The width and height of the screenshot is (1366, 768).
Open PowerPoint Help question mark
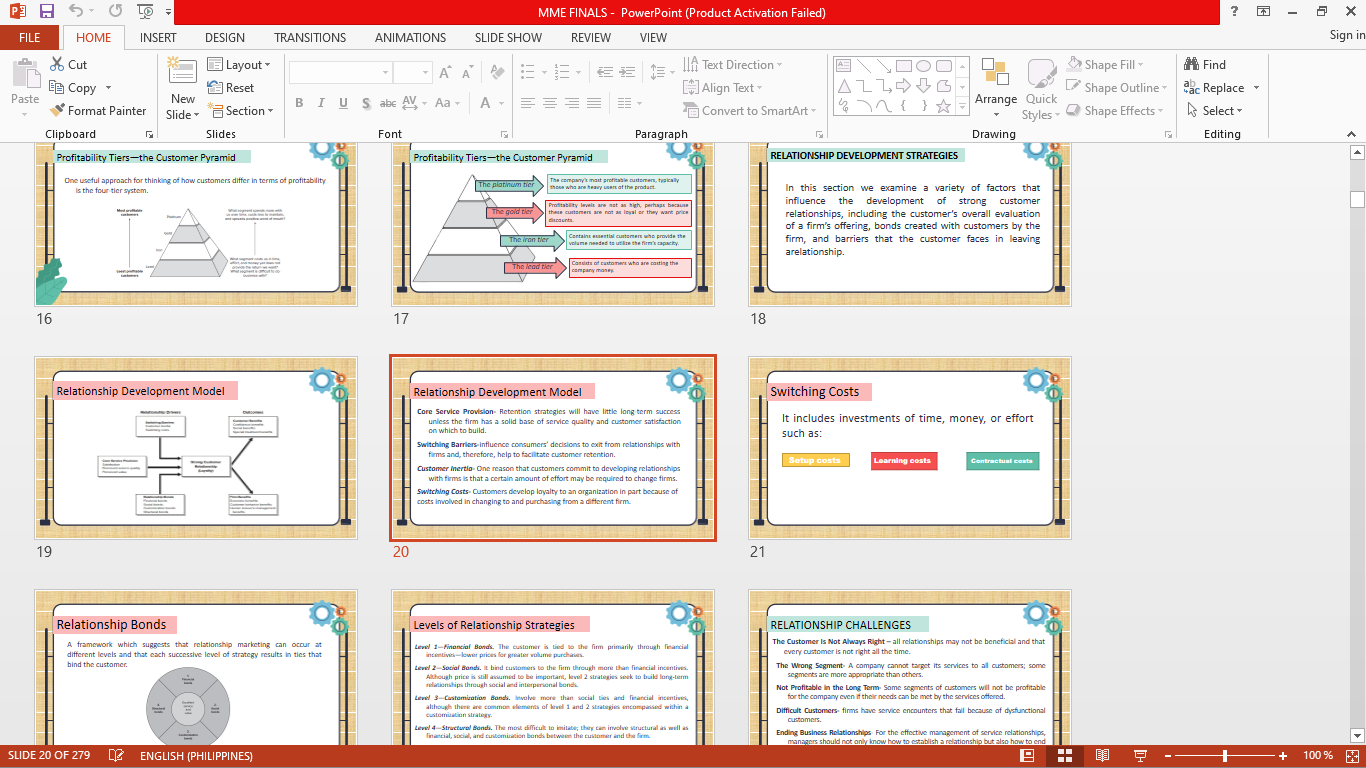coord(1235,12)
